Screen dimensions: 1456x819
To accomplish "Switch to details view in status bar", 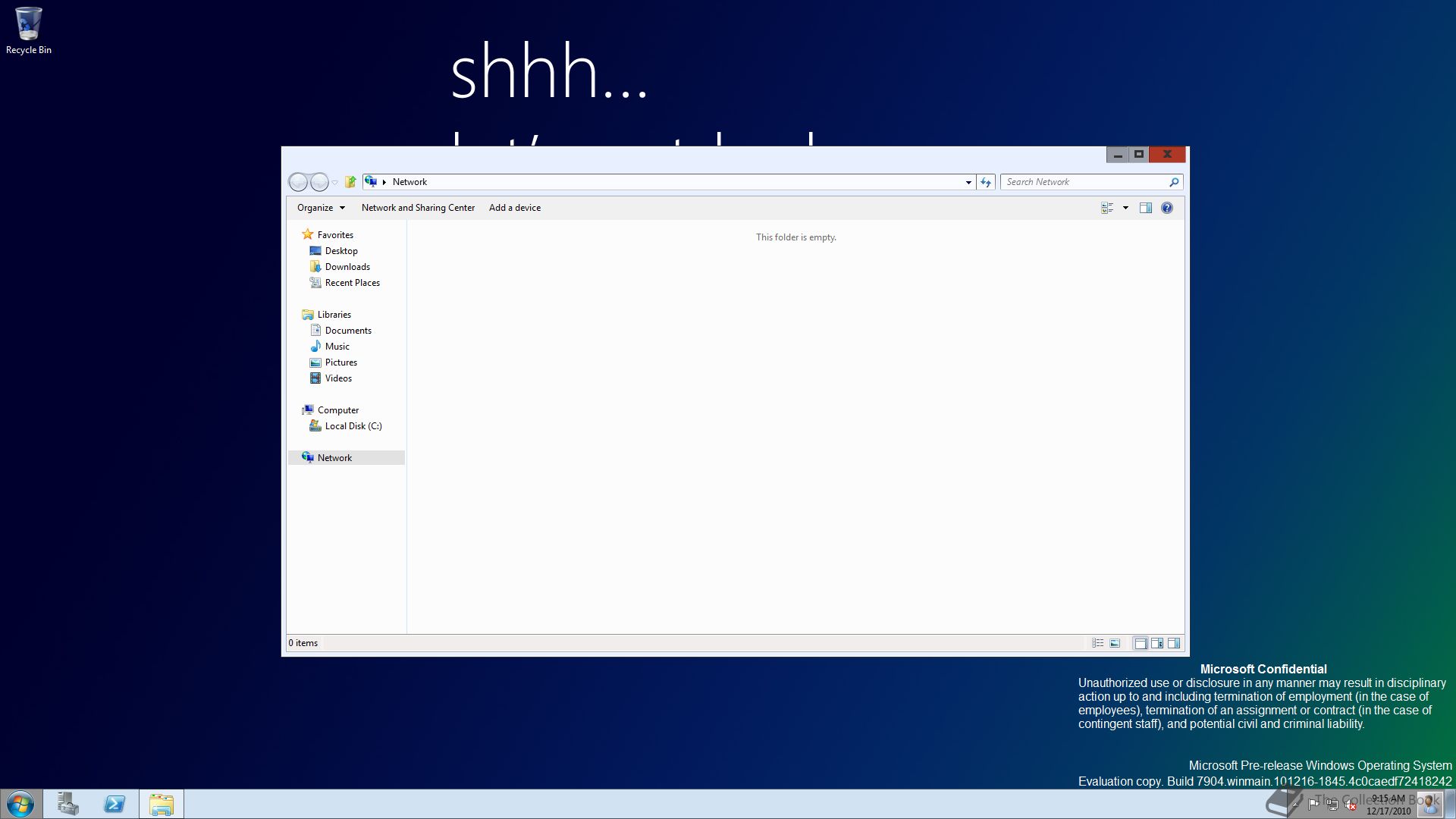I will [1097, 643].
